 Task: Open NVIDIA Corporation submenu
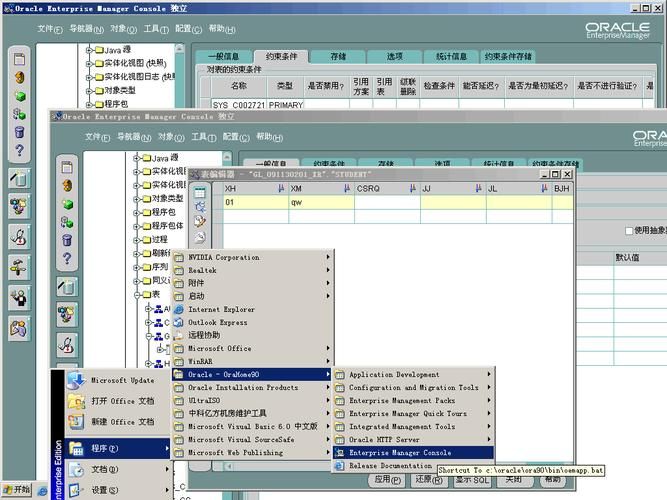(x=253, y=257)
